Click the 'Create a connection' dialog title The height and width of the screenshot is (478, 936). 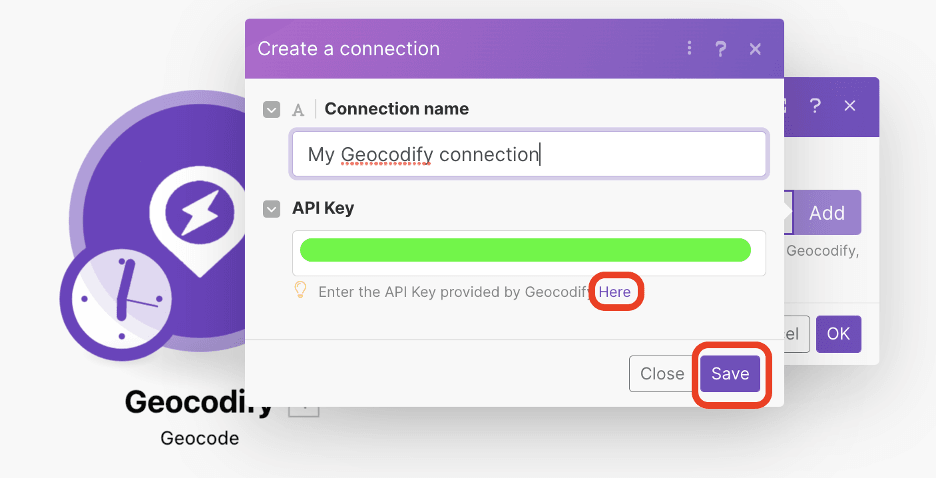pyautogui.click(x=348, y=48)
